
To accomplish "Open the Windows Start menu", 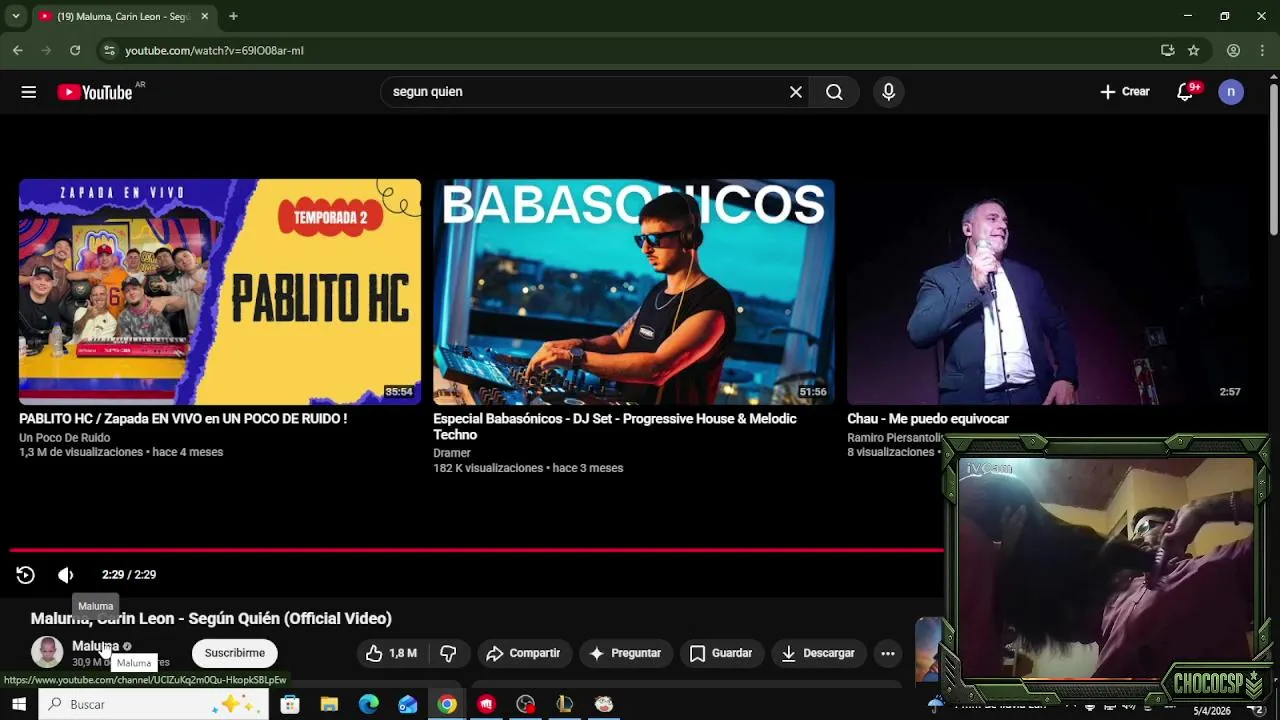I will tap(19, 704).
